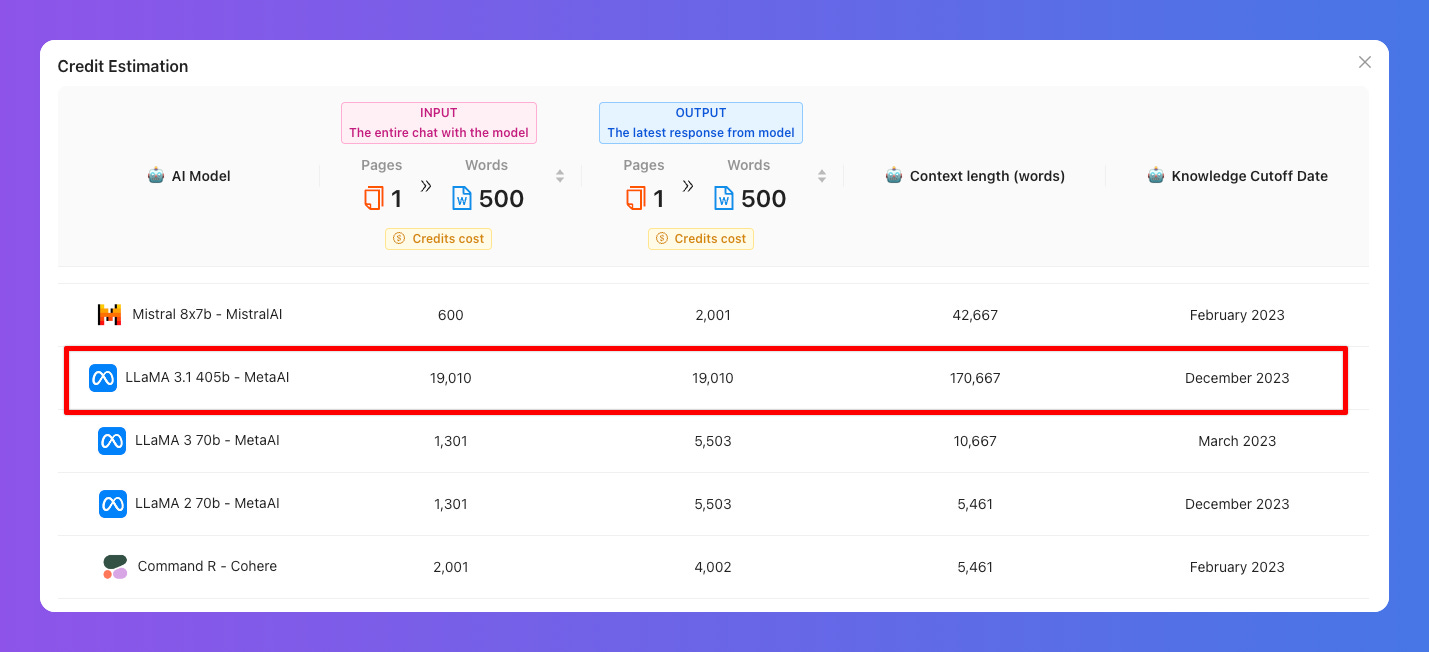This screenshot has width=1429, height=652.
Task: Click the Credit Estimation dialog title
Action: click(x=123, y=66)
